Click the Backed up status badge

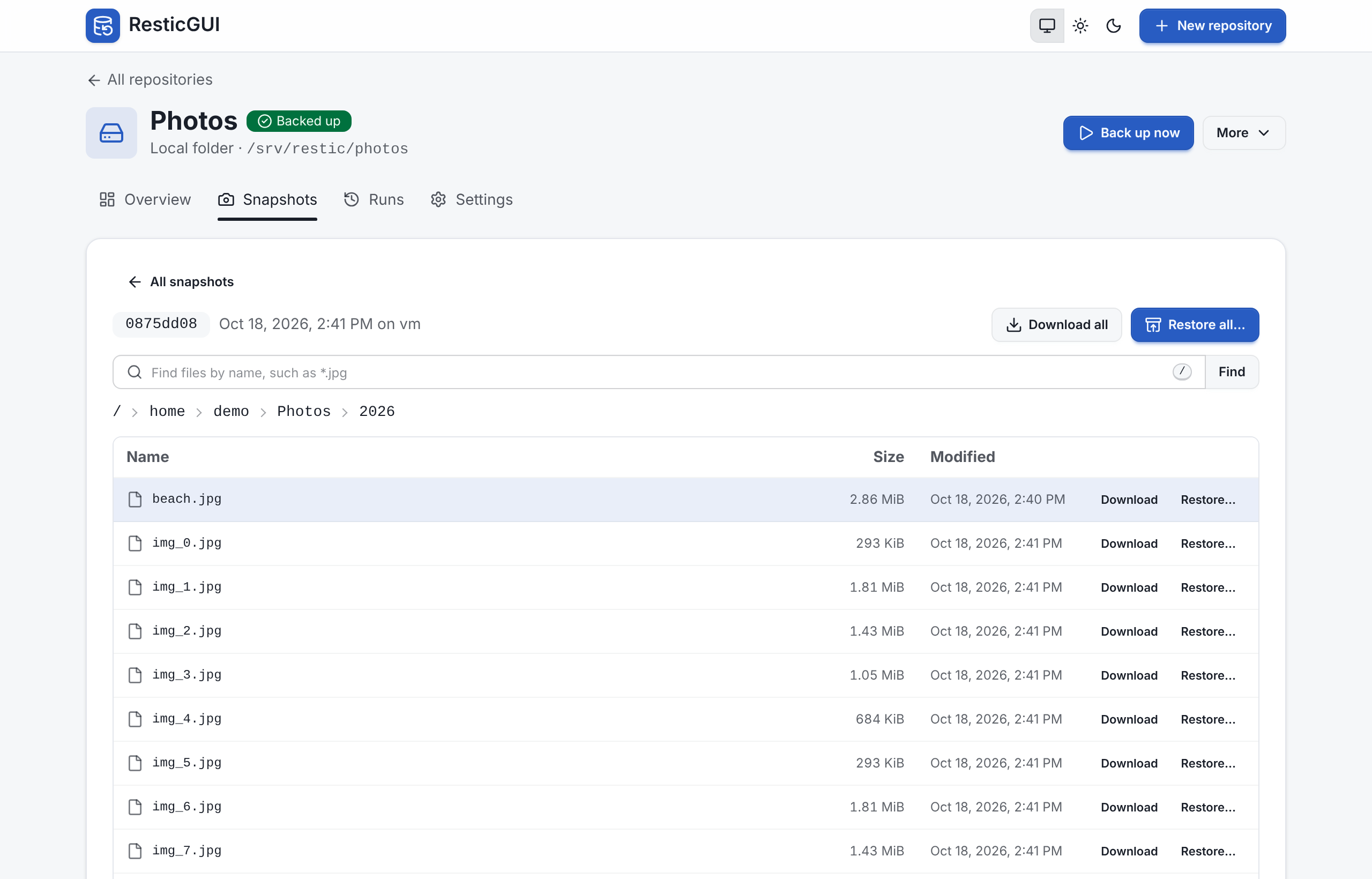[x=299, y=121]
